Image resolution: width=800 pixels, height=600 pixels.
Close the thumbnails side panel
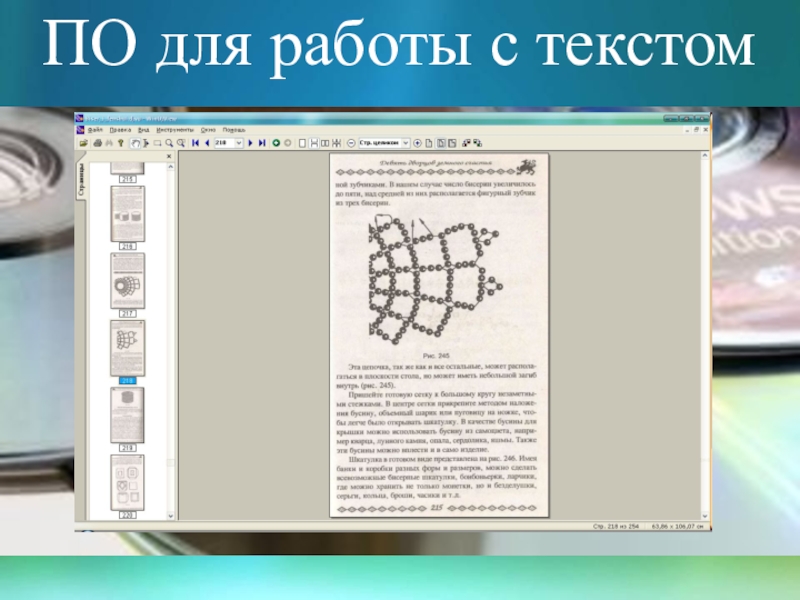(168, 157)
